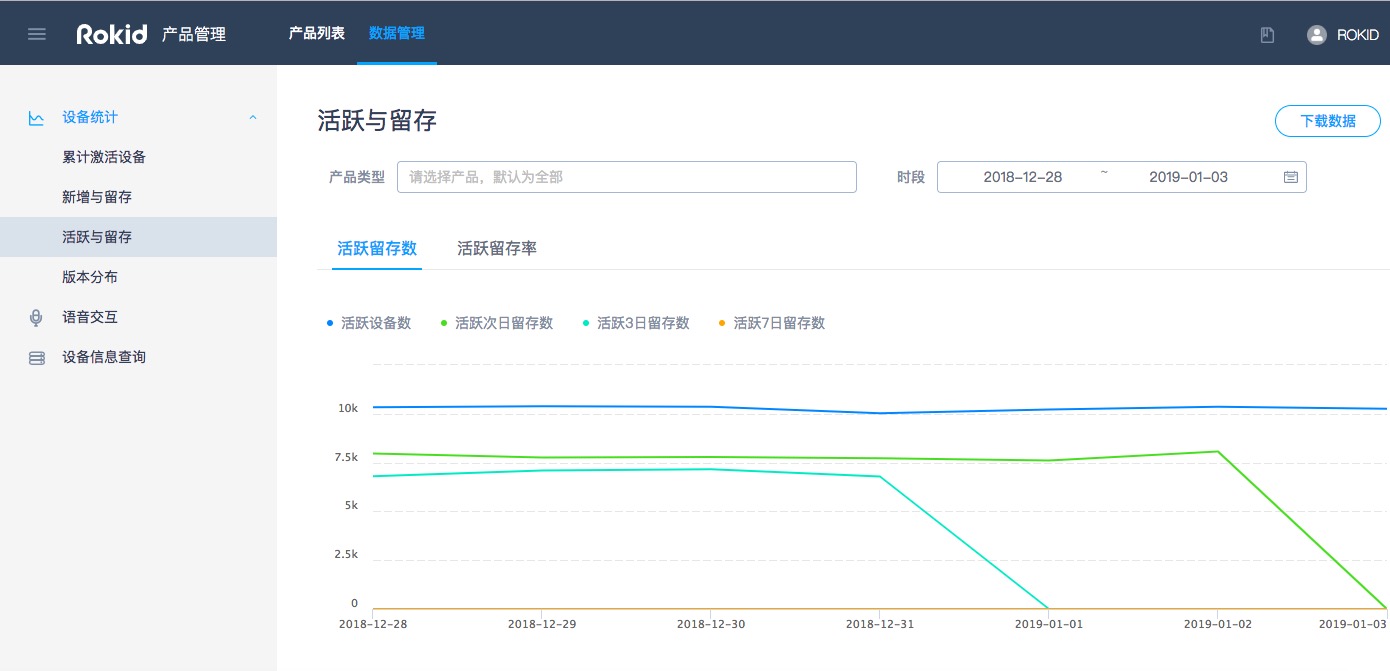
Task: Open the calendar icon in date range
Action: [x=1291, y=177]
